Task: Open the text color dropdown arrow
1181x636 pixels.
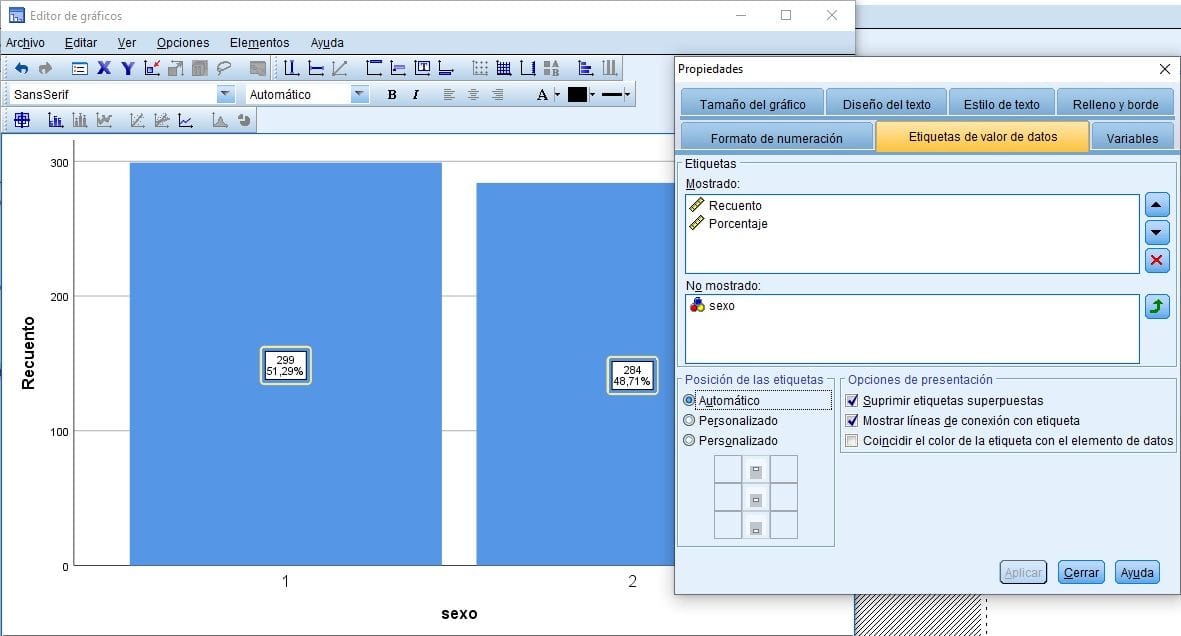Action: click(x=557, y=95)
